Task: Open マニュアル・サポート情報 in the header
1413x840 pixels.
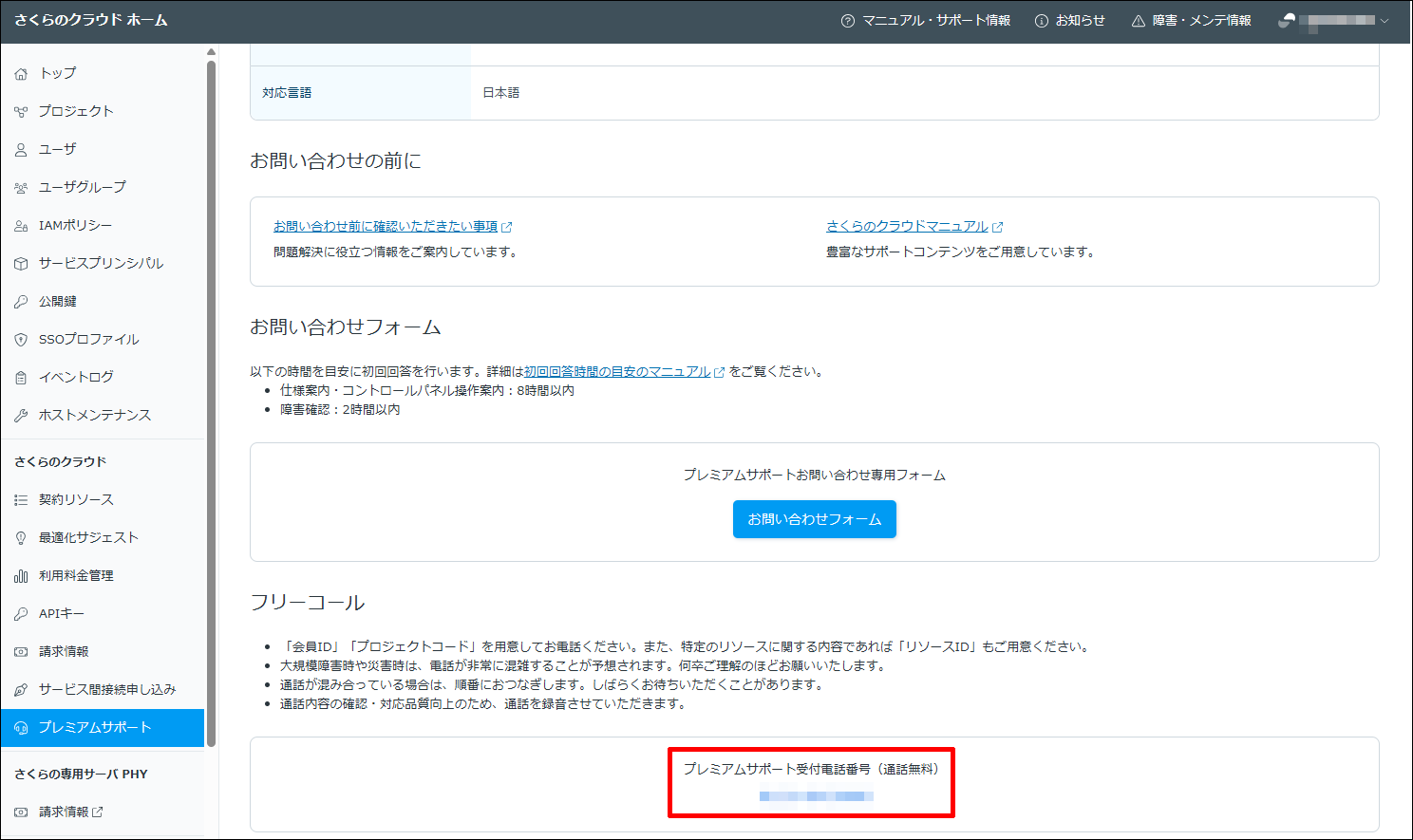Action: (x=925, y=21)
